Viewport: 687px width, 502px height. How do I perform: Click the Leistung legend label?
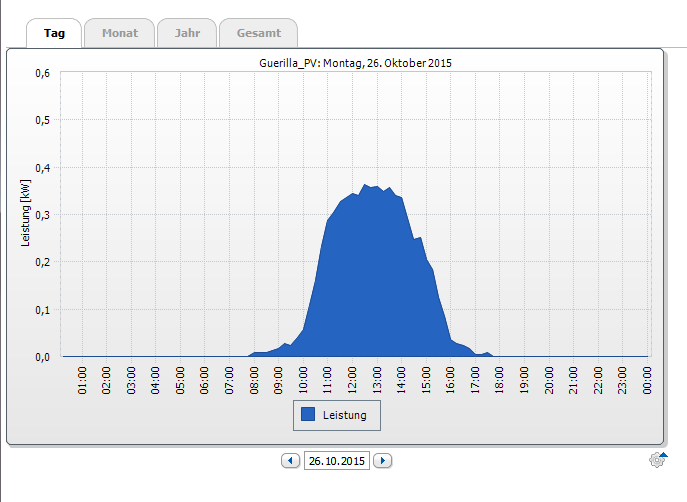tap(345, 414)
